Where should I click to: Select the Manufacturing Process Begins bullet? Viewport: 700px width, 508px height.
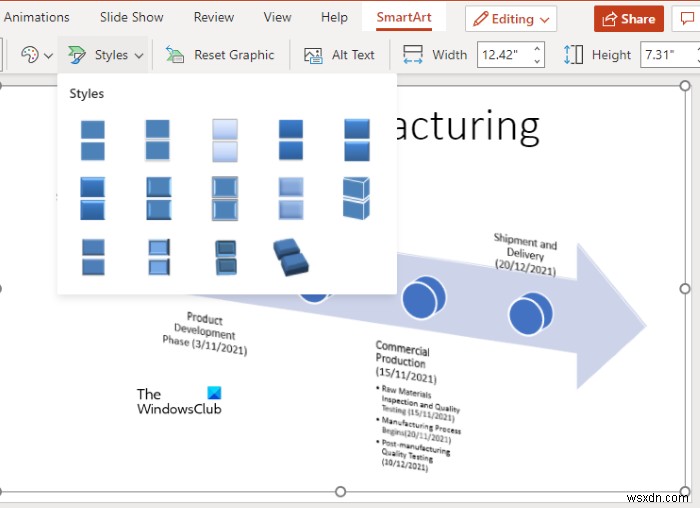coord(420,430)
